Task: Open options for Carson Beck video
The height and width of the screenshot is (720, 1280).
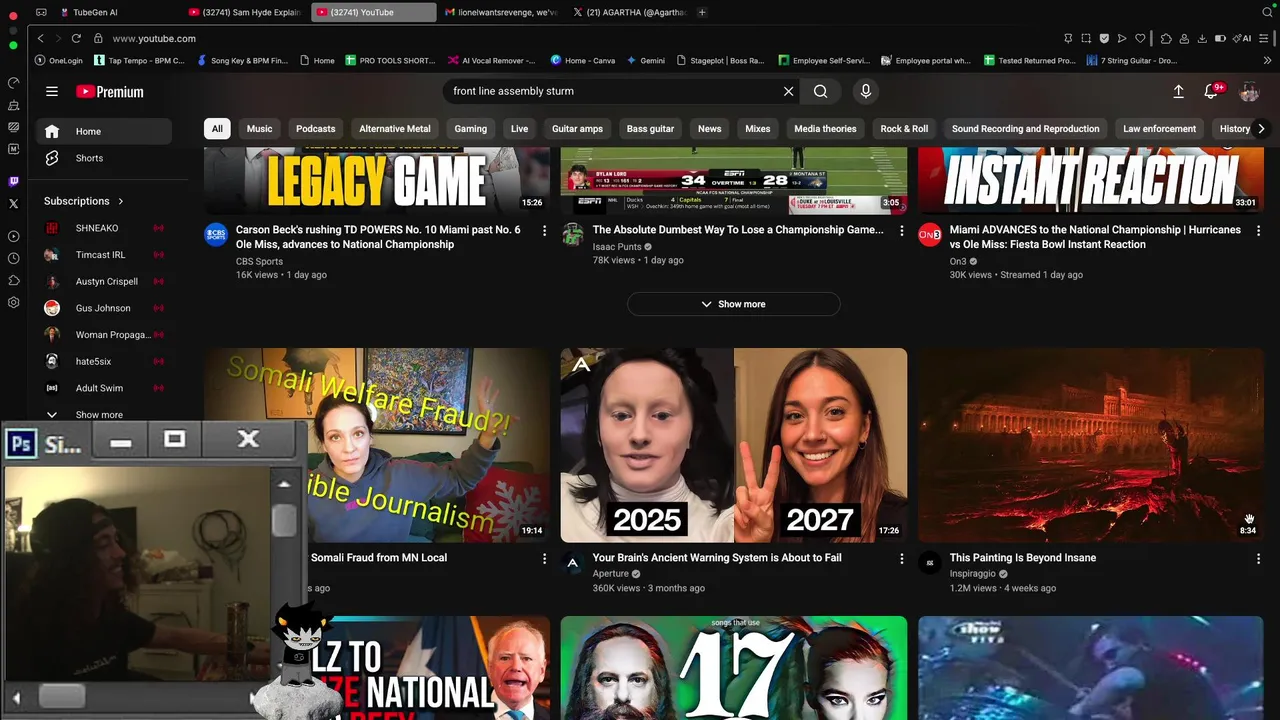Action: pyautogui.click(x=544, y=231)
